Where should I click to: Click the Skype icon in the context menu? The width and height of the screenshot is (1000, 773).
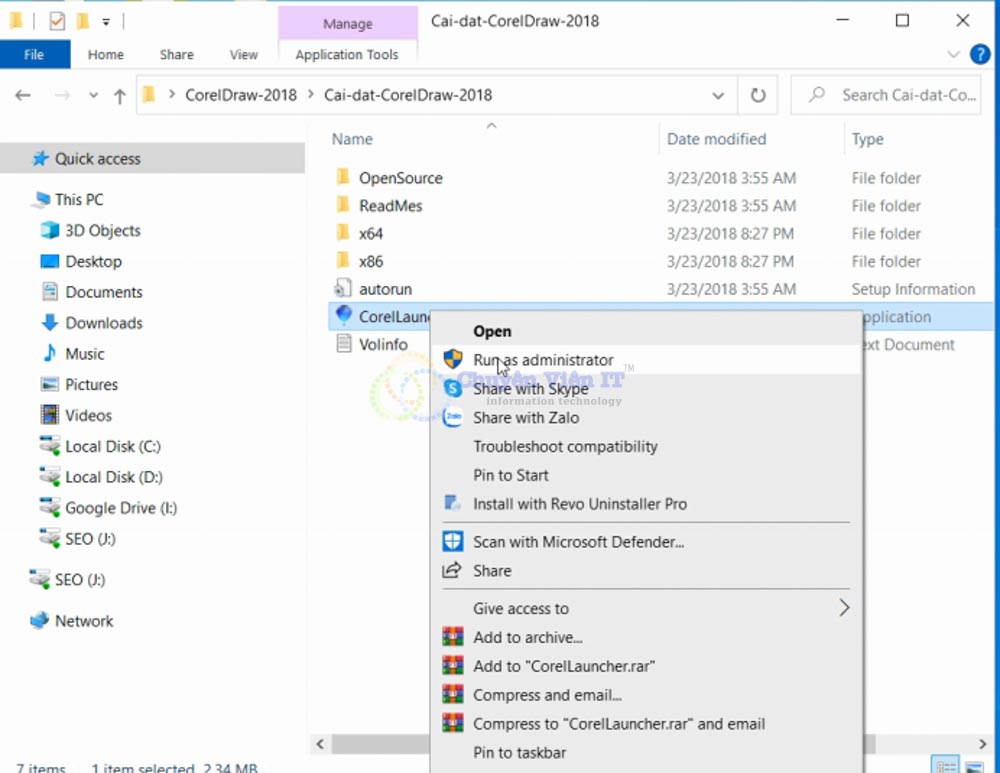[454, 389]
